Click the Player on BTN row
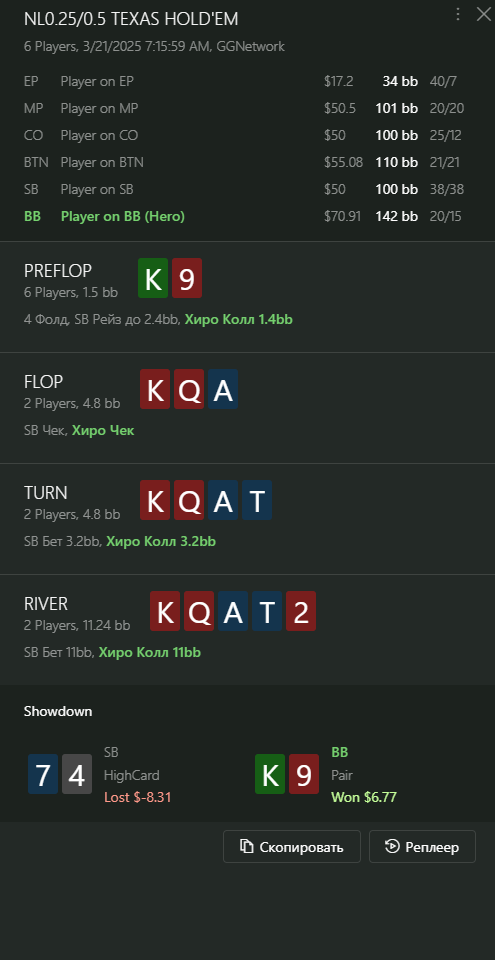495x960 pixels. point(248,162)
